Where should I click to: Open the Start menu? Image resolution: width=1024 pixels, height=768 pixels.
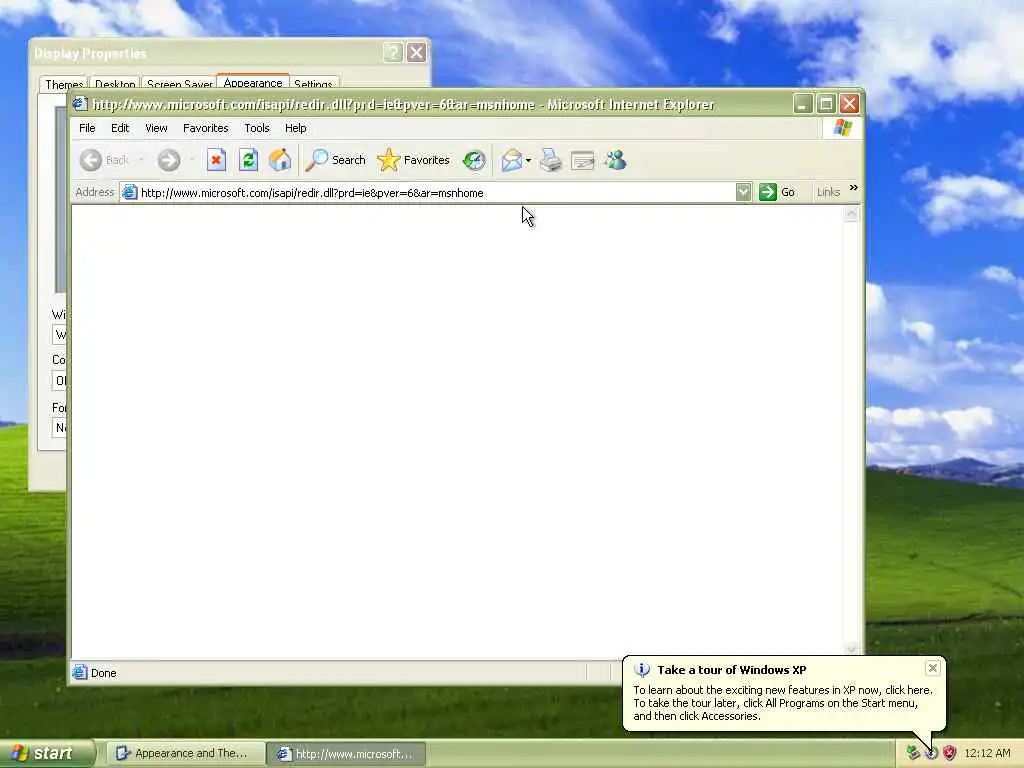click(x=48, y=754)
